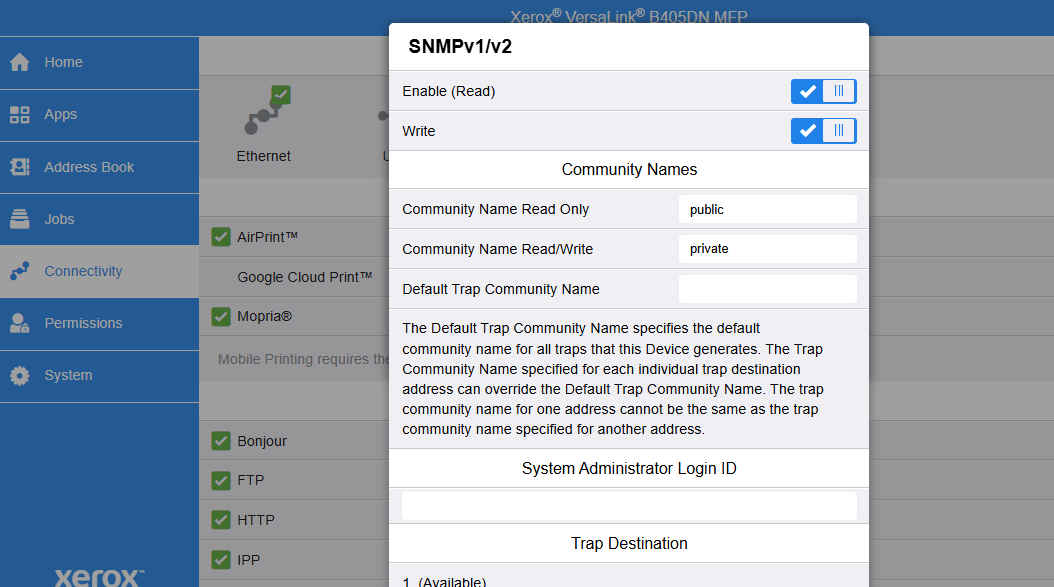Uncheck the AirPrint checkbox
Screen dimensions: 1054x587
(x=222, y=237)
